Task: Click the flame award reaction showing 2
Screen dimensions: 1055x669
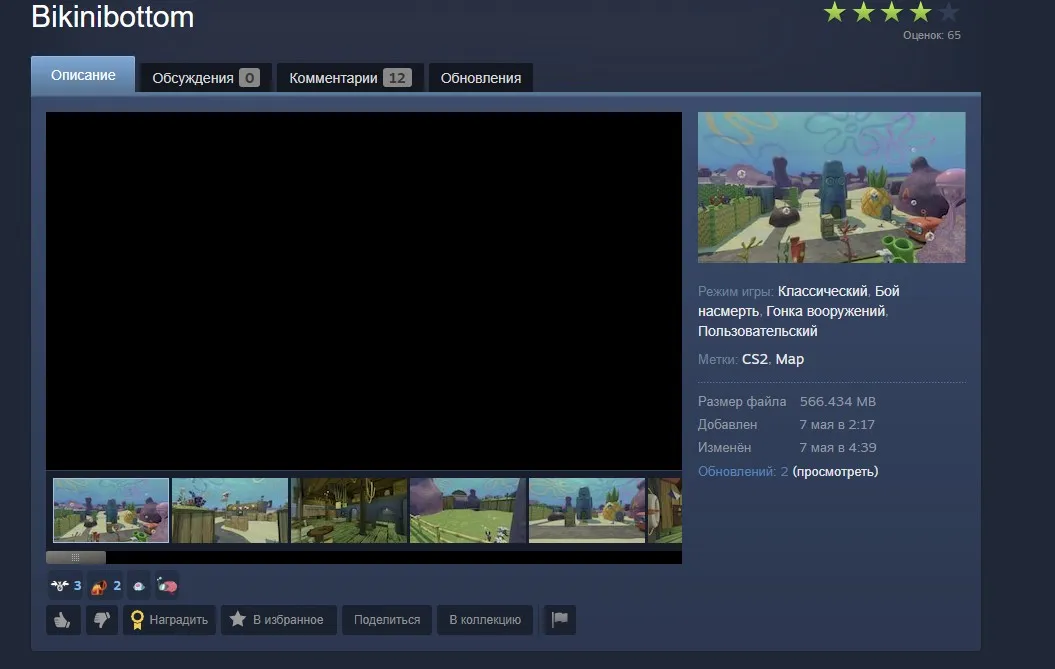Action: [x=106, y=586]
